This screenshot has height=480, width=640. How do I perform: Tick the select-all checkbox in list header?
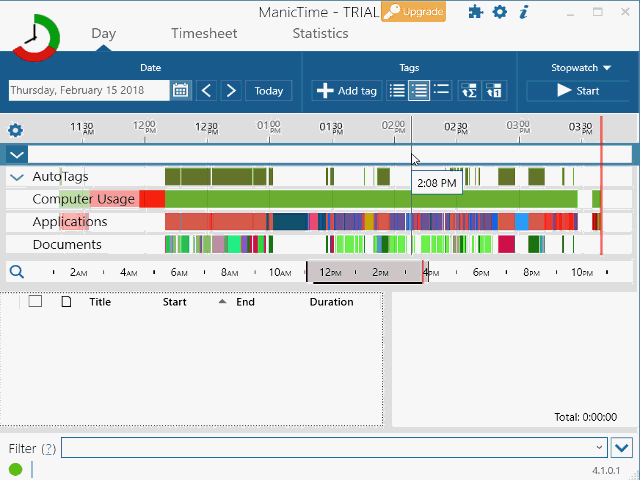[x=35, y=301]
